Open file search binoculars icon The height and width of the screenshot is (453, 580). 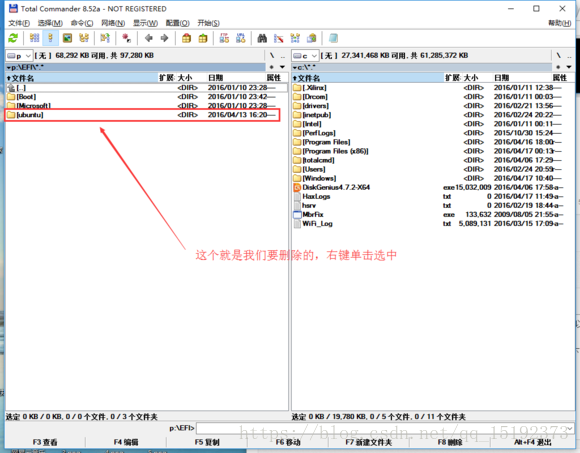pyautogui.click(x=262, y=38)
